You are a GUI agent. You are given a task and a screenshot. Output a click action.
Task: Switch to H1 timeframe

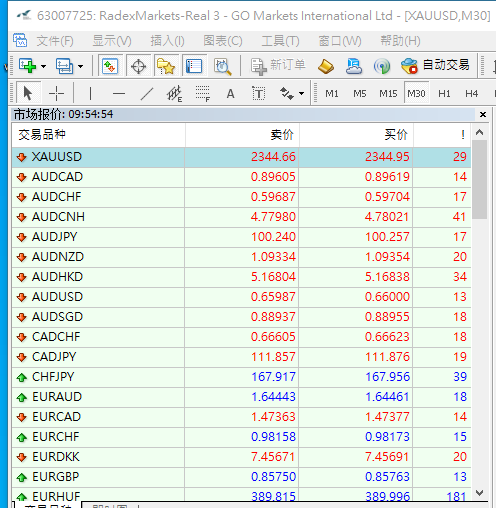pos(444,94)
